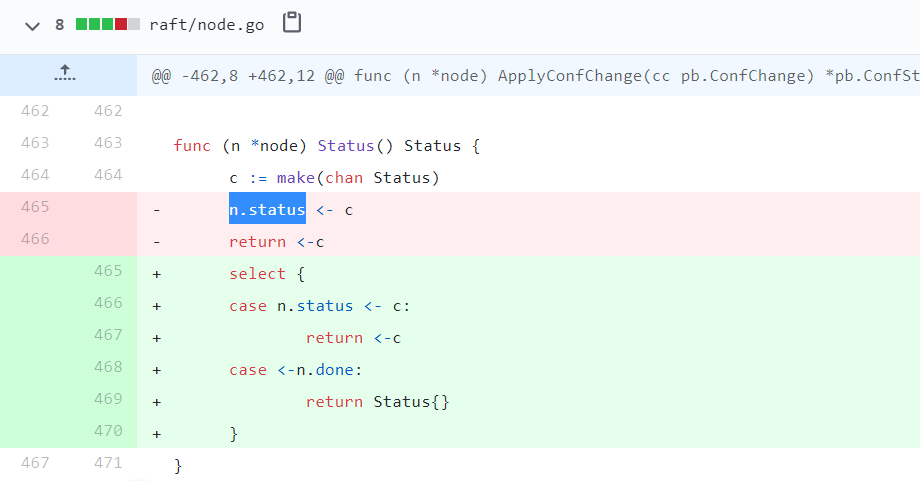The image size is (920, 481).
Task: Select old line number 465
Action: (x=35, y=207)
